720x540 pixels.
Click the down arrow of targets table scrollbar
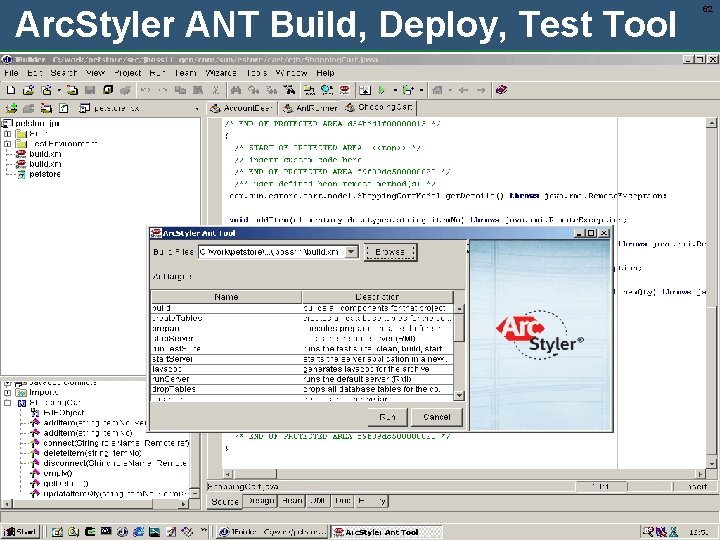pos(459,395)
